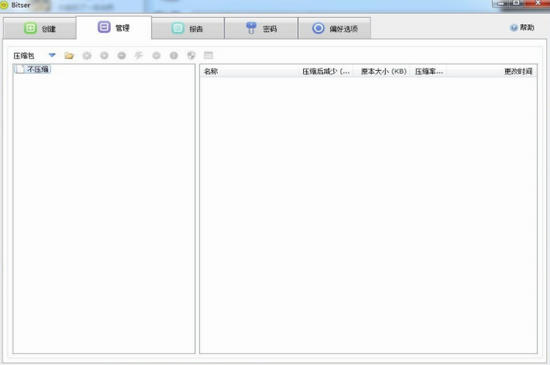Image resolution: width=550 pixels, height=365 pixels.
Task: Open the 偏好选项 tab
Action: (x=335, y=28)
